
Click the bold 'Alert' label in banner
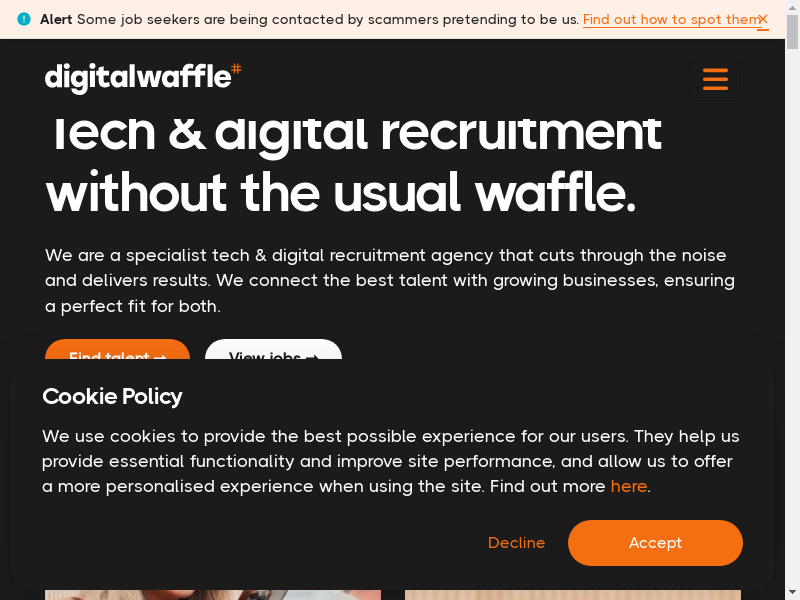(x=56, y=20)
